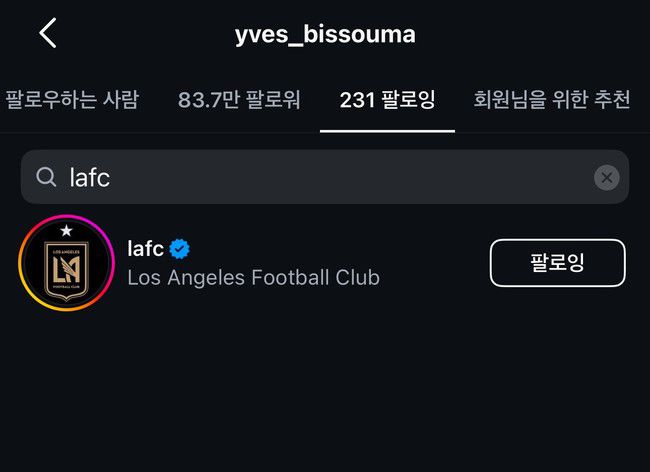Click the Los Angeles Football Club name
This screenshot has height=472, width=650.
[253, 277]
